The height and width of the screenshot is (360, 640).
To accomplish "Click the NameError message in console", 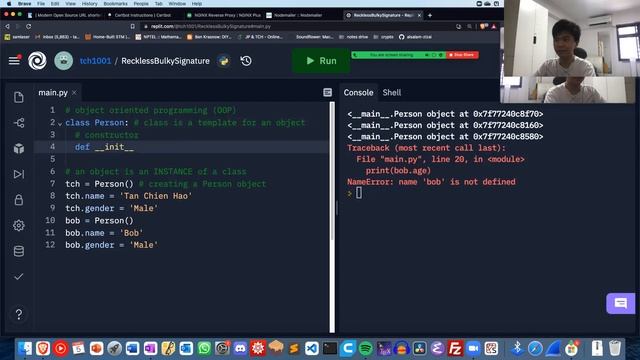I will click(431, 182).
